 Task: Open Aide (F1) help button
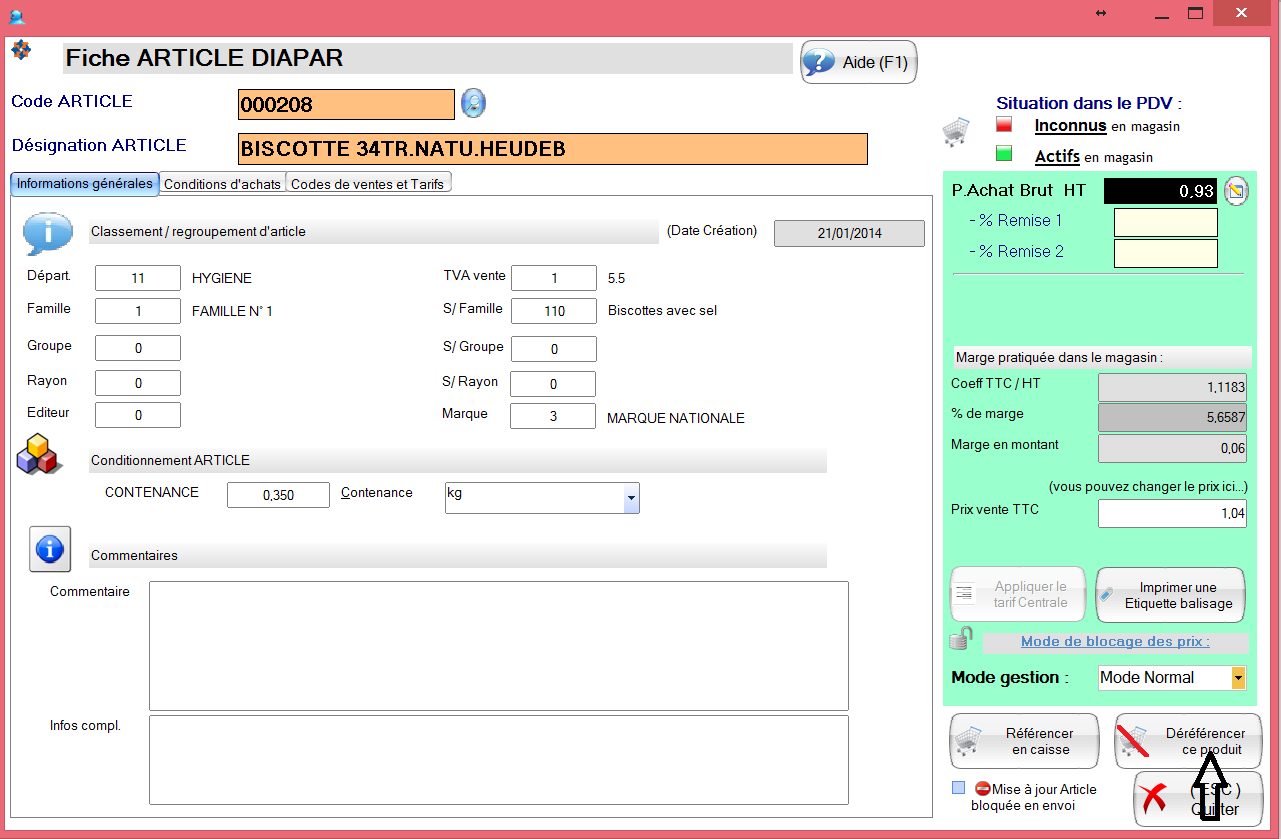tap(859, 62)
